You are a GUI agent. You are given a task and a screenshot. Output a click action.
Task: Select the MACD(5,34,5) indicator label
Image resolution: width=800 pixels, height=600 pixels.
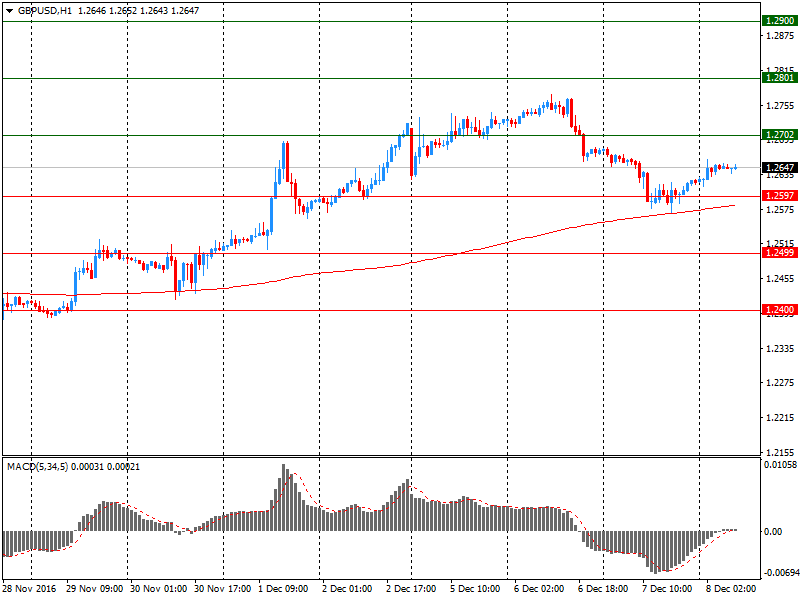tap(37, 467)
